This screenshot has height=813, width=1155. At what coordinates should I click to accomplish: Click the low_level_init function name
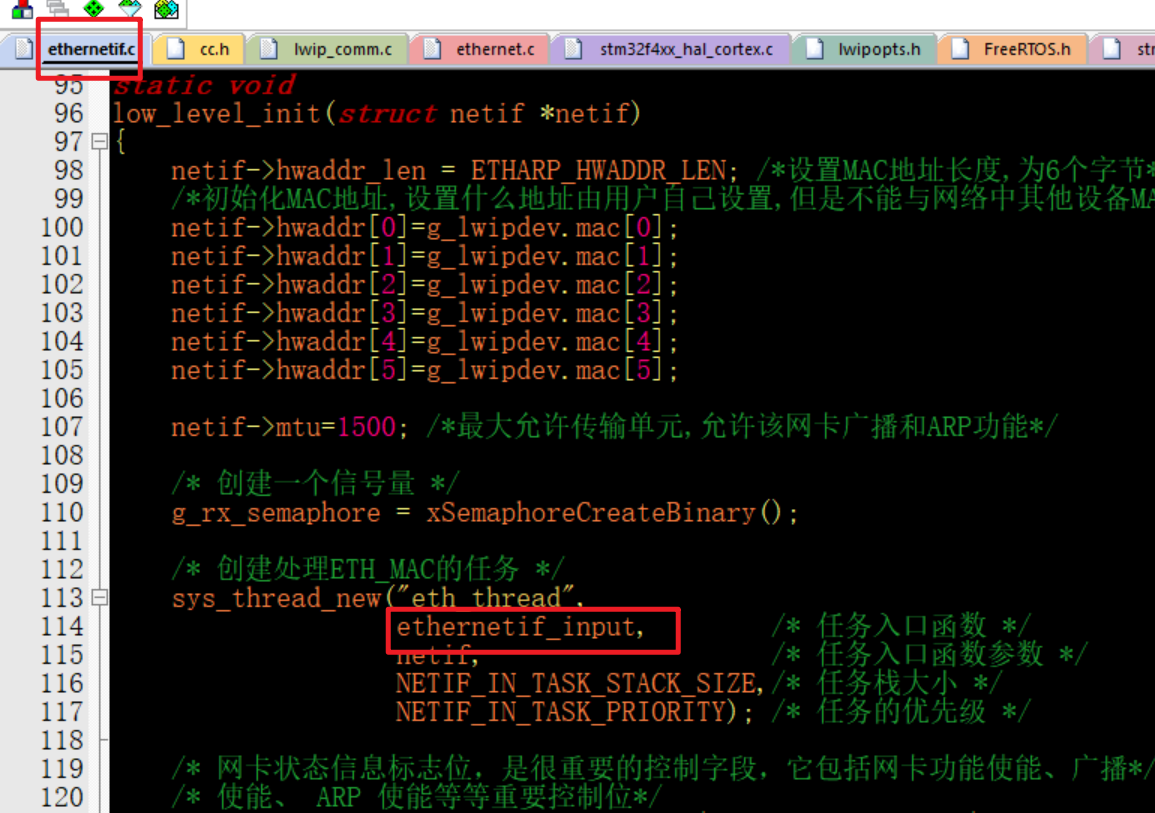[217, 113]
